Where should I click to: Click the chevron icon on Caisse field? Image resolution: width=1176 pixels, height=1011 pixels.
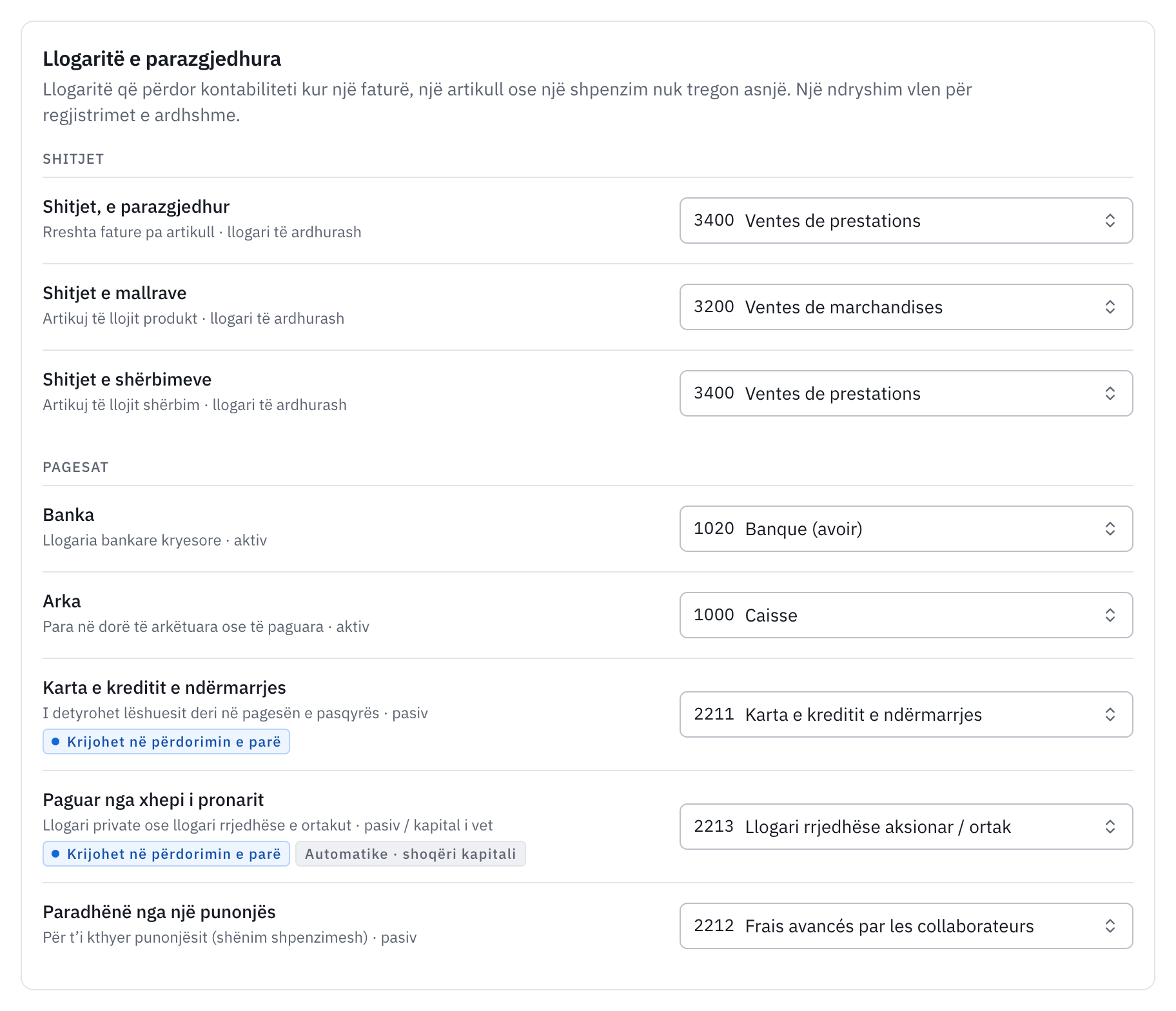[1110, 615]
